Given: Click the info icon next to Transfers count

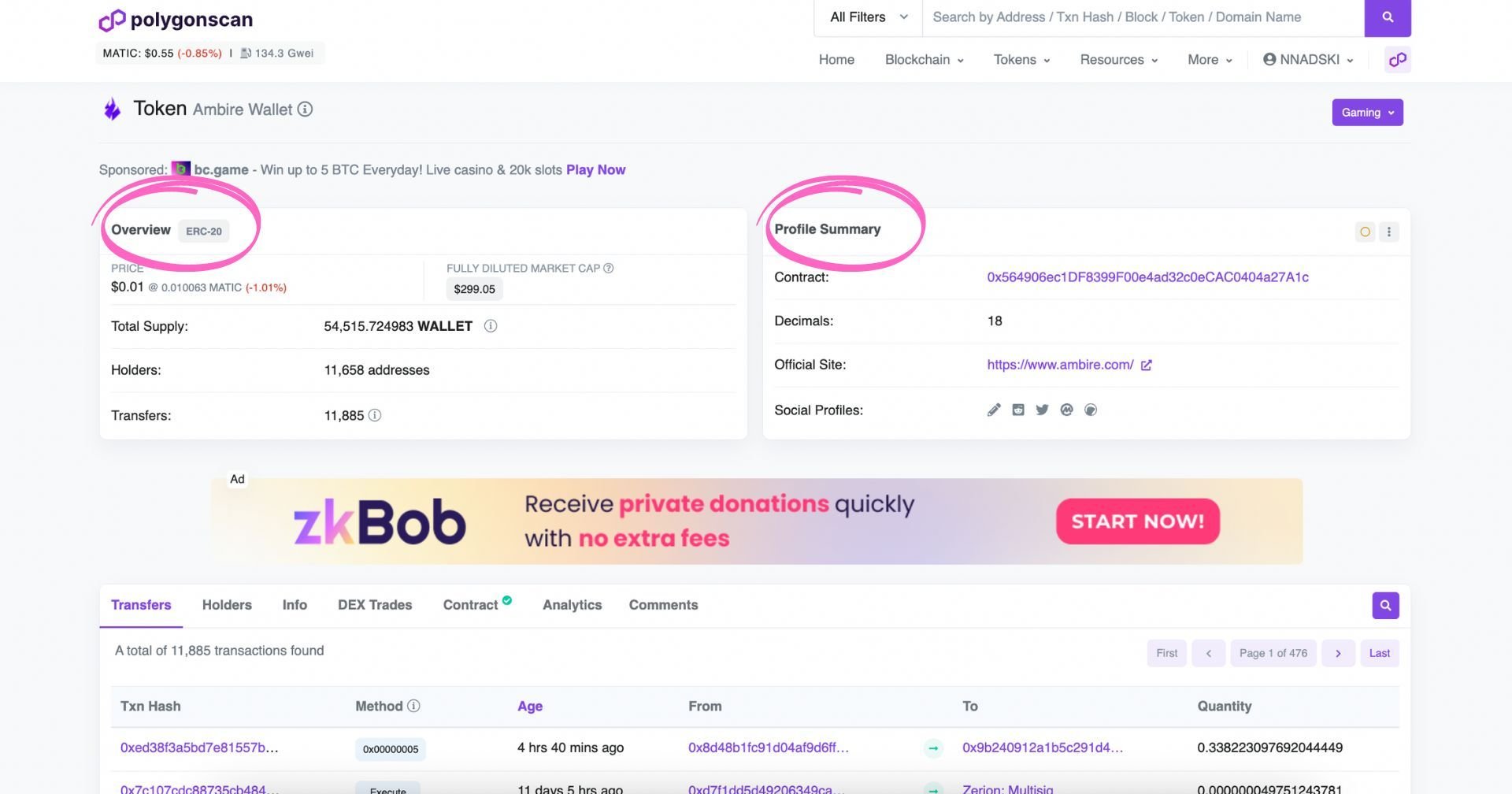Looking at the screenshot, I should click(x=375, y=415).
